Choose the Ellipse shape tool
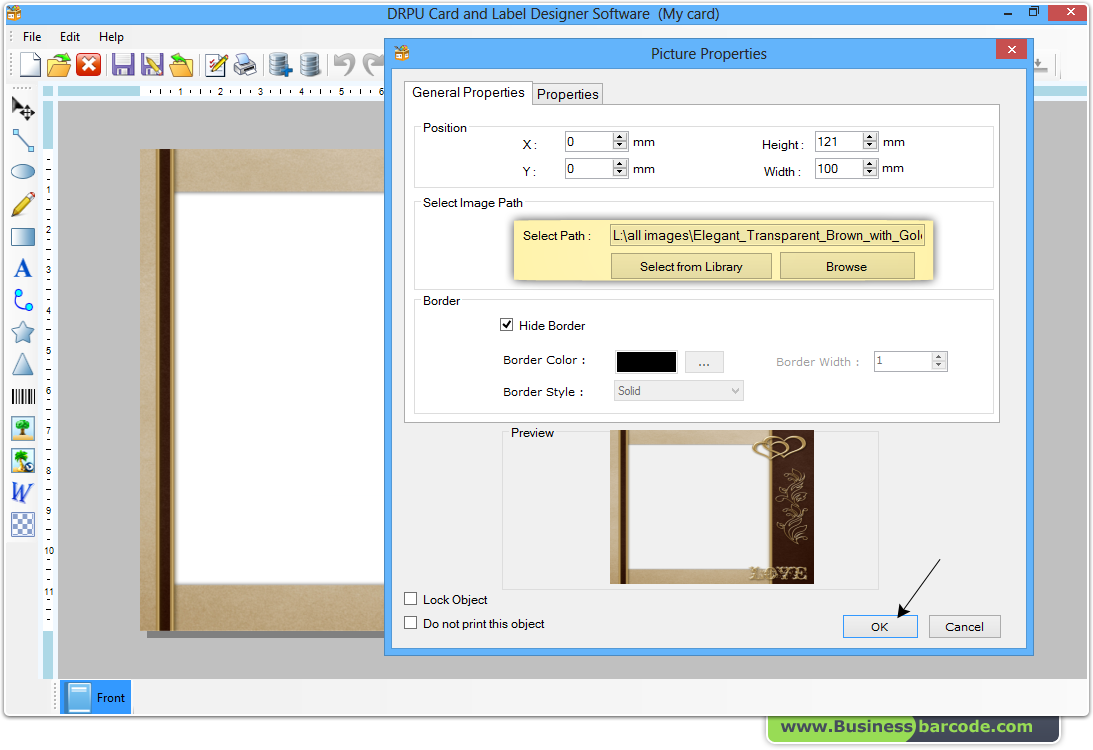1093x750 pixels. tap(22, 172)
